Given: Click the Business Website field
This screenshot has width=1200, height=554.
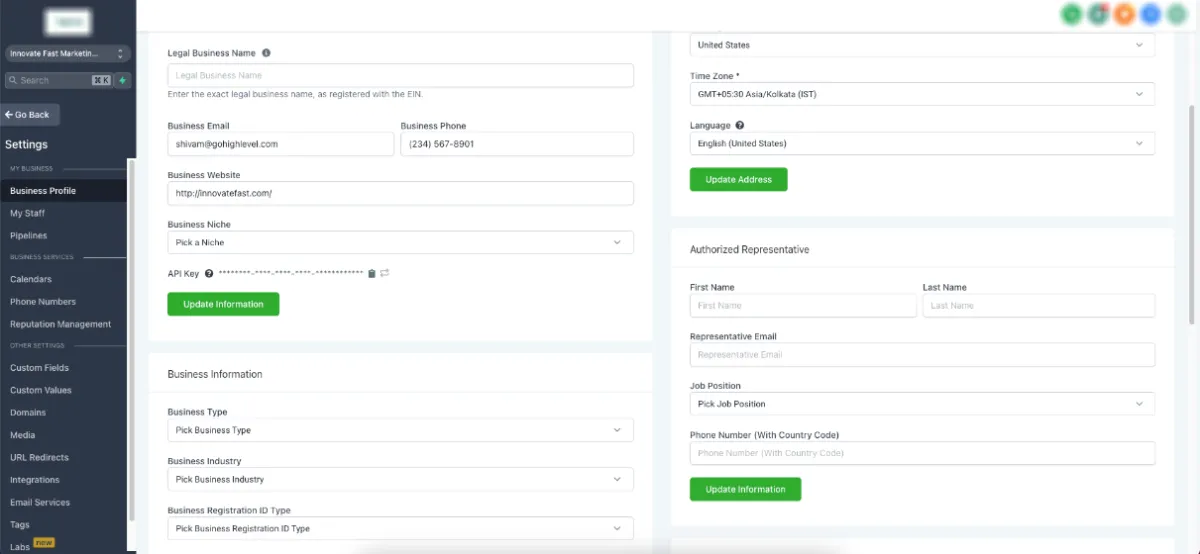Looking at the screenshot, I should tap(400, 193).
